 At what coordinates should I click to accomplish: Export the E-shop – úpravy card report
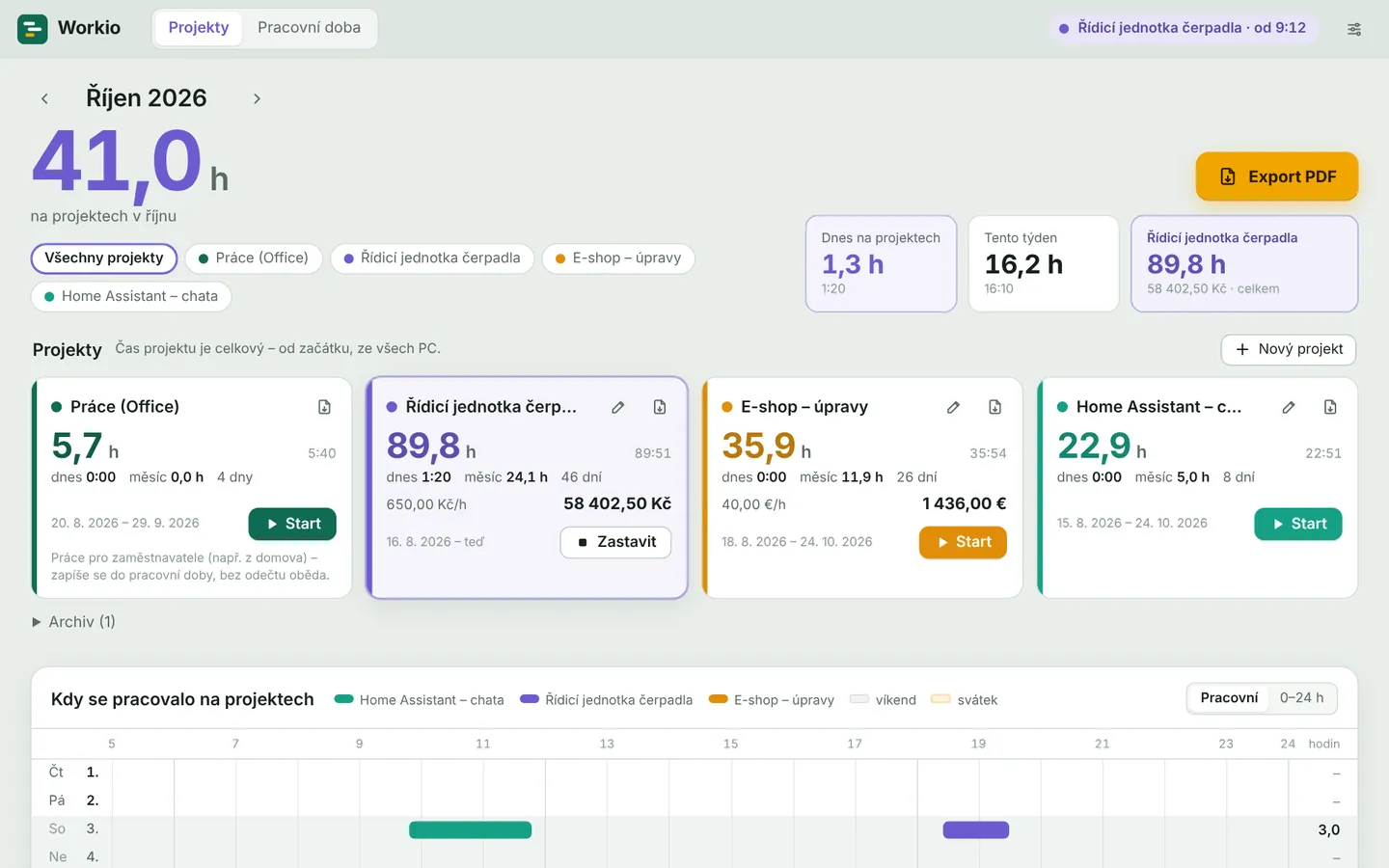point(994,407)
